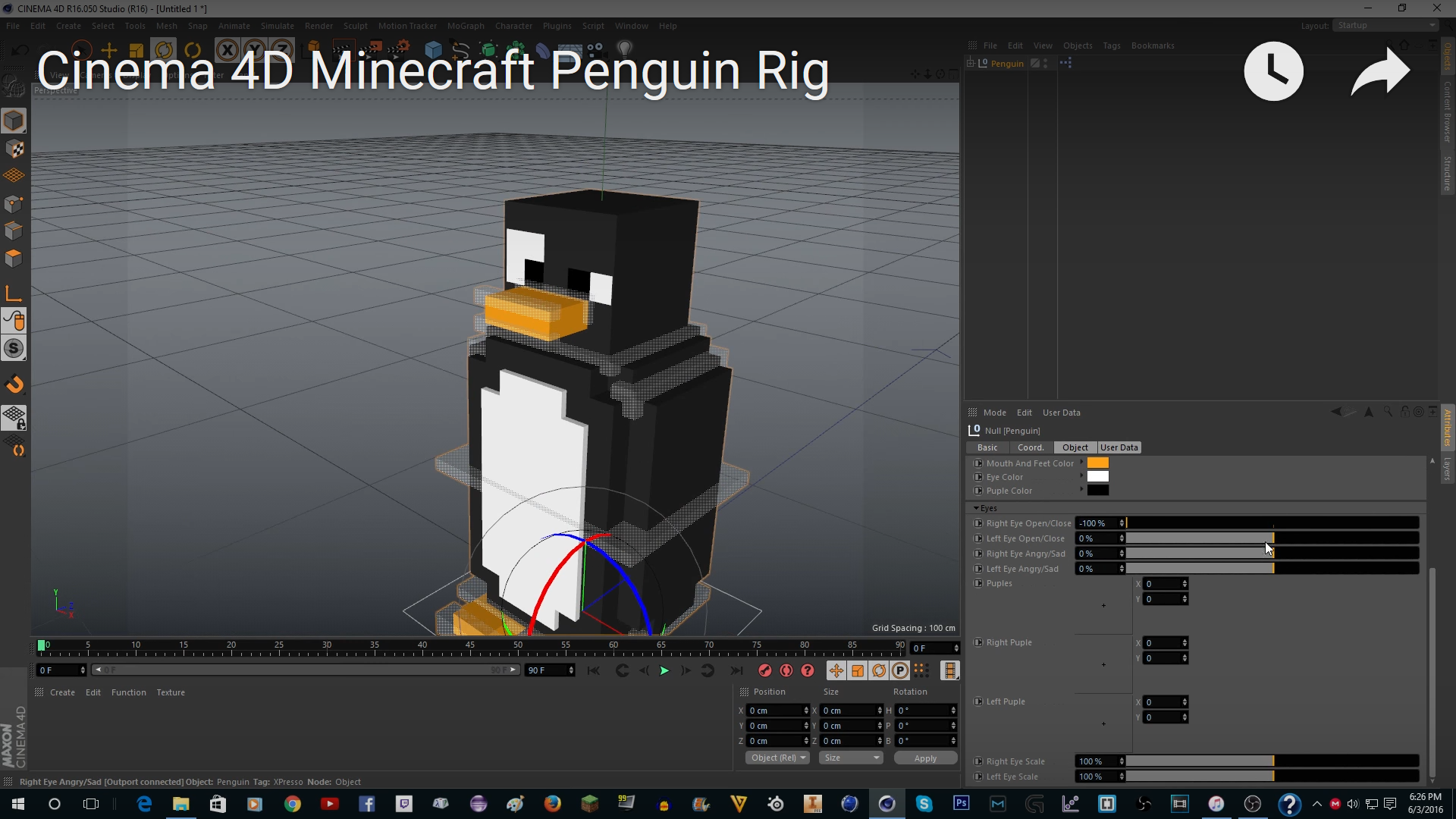The height and width of the screenshot is (819, 1456).
Task: Open Function menu in Material Manager
Action: 128,692
